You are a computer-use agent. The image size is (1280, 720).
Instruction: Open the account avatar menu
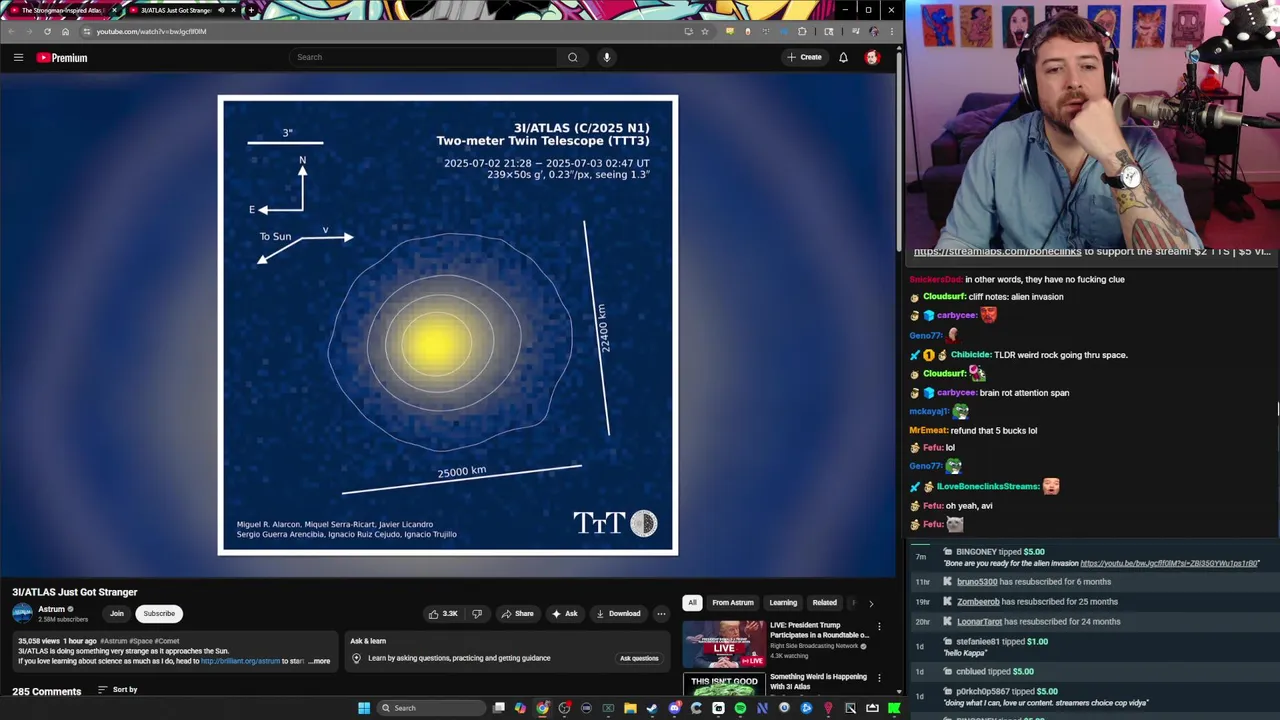(872, 58)
